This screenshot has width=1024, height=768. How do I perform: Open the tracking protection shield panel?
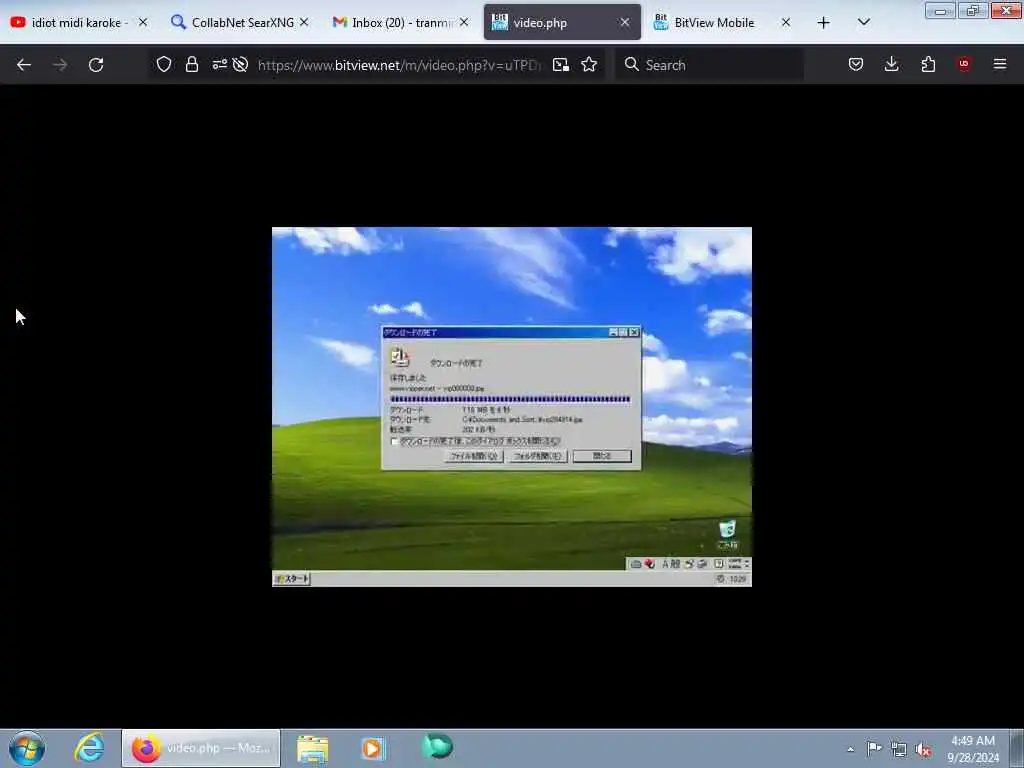pyautogui.click(x=164, y=64)
